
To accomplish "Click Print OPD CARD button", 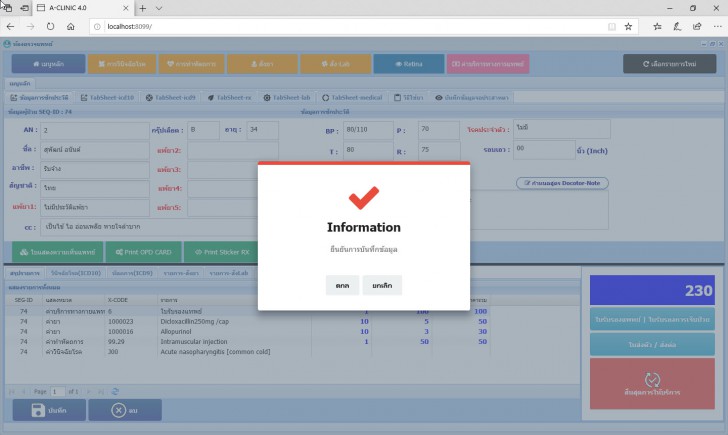I will (143, 252).
